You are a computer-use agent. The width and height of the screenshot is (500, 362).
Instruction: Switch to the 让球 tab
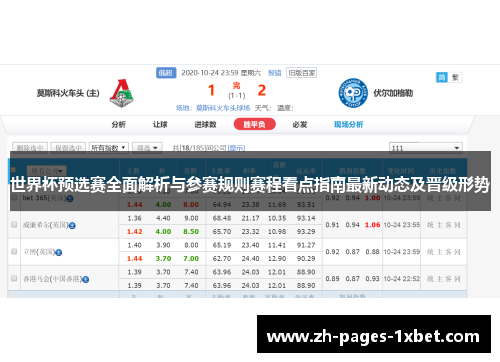pos(160,124)
